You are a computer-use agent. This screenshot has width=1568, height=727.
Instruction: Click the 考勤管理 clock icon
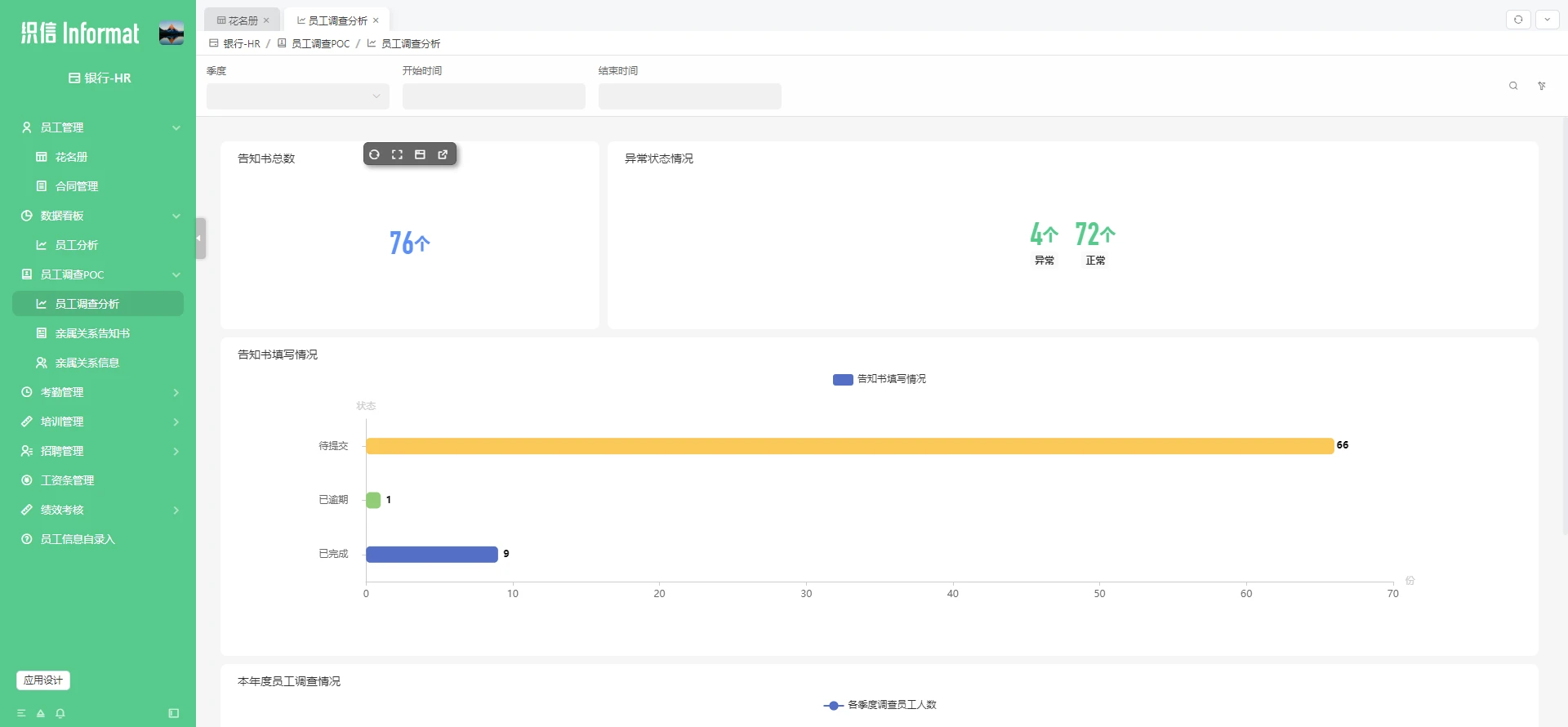click(x=26, y=392)
